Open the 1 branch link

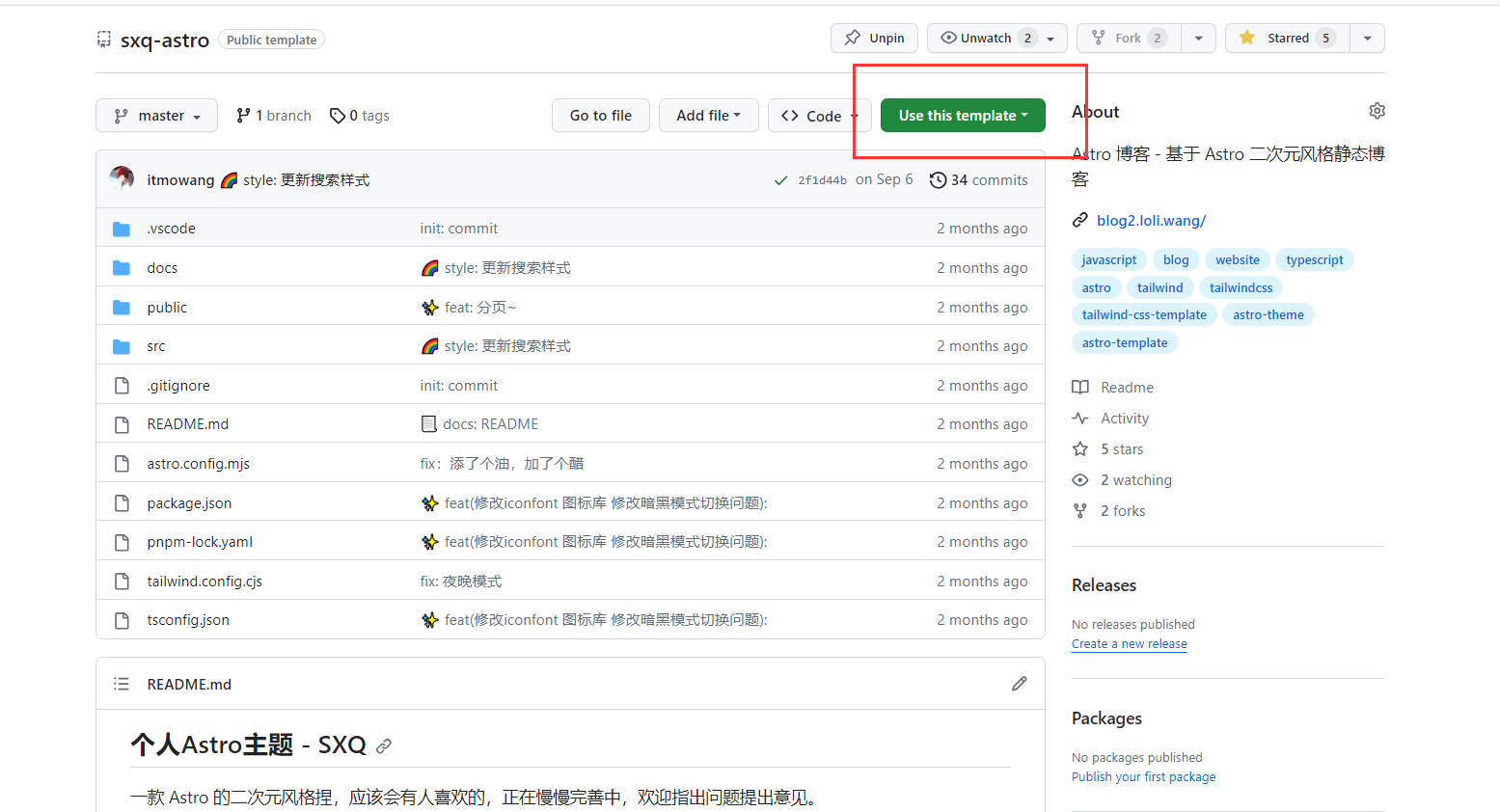pyautogui.click(x=274, y=116)
